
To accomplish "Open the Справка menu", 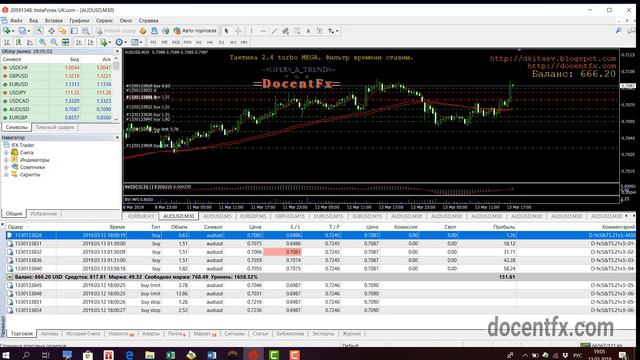I will 149,20.
